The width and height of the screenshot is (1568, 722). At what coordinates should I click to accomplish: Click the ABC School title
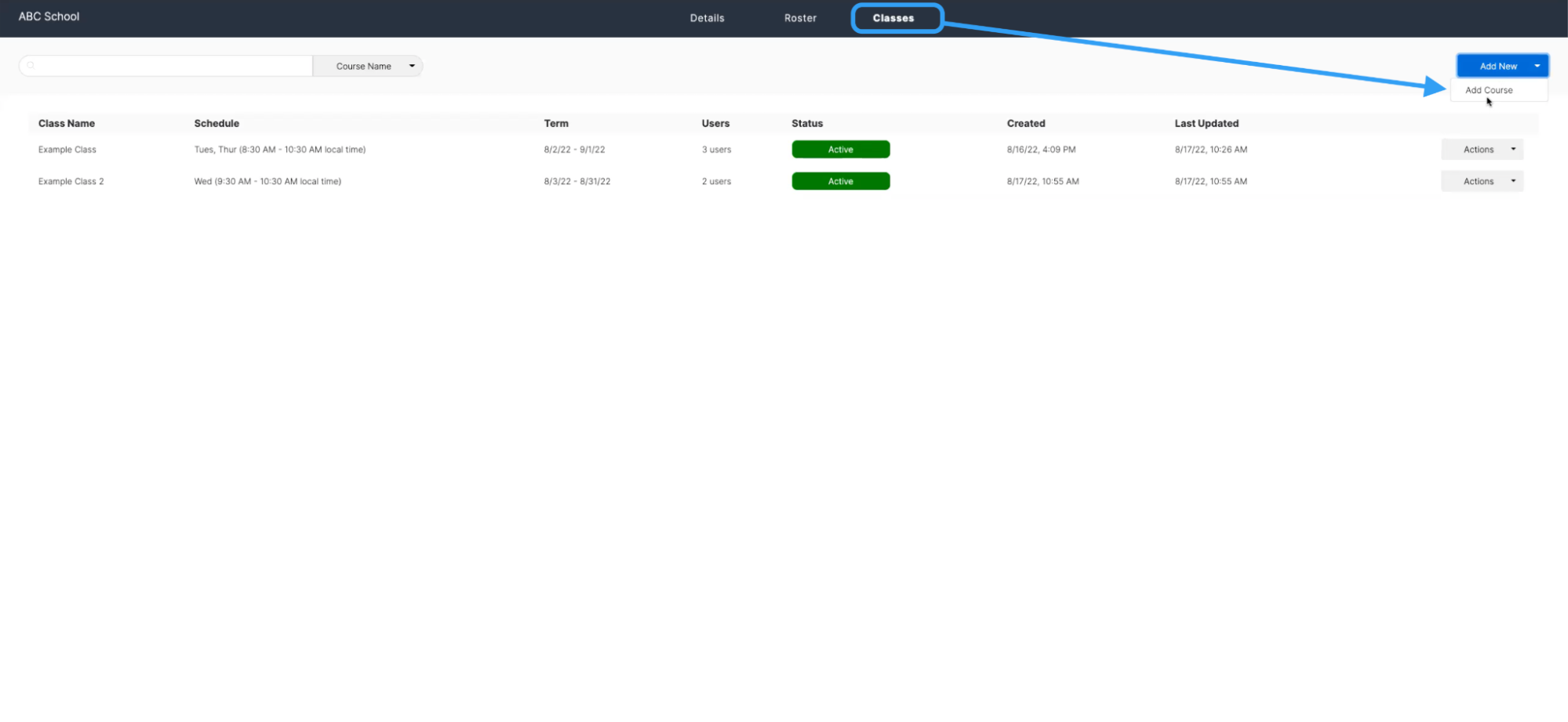pyautogui.click(x=49, y=16)
